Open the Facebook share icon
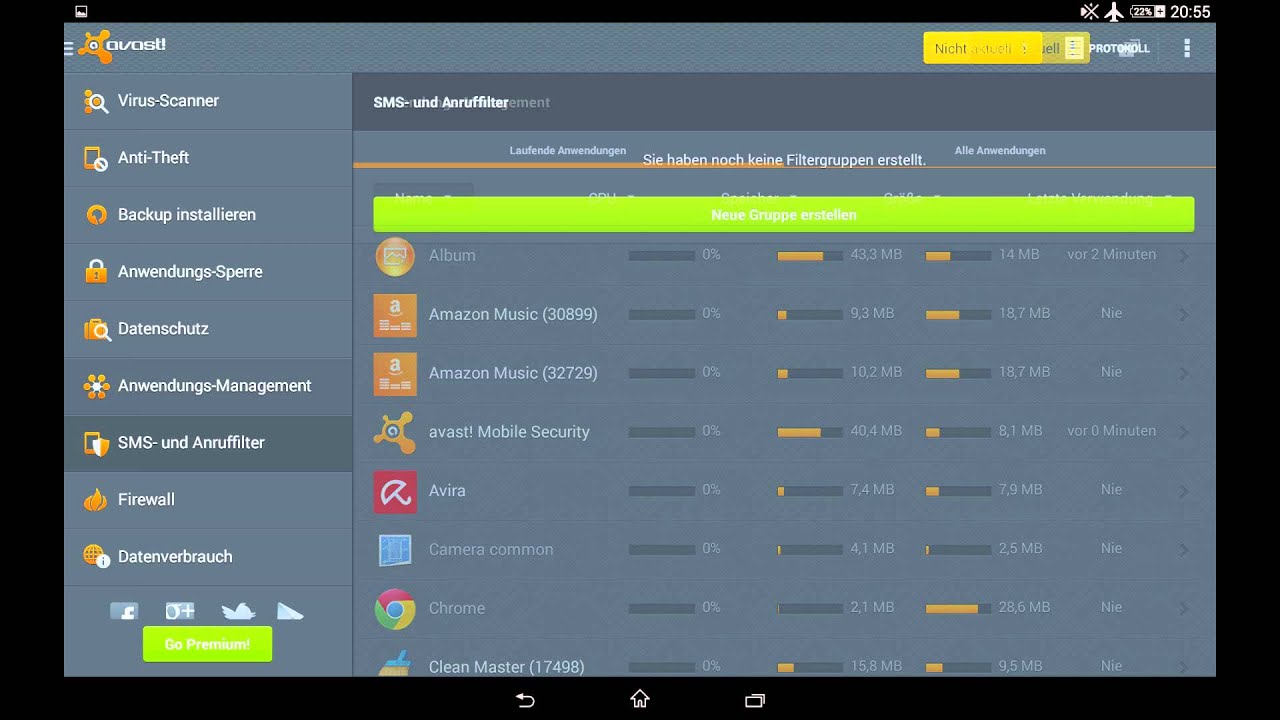The image size is (1280, 720). tap(124, 611)
